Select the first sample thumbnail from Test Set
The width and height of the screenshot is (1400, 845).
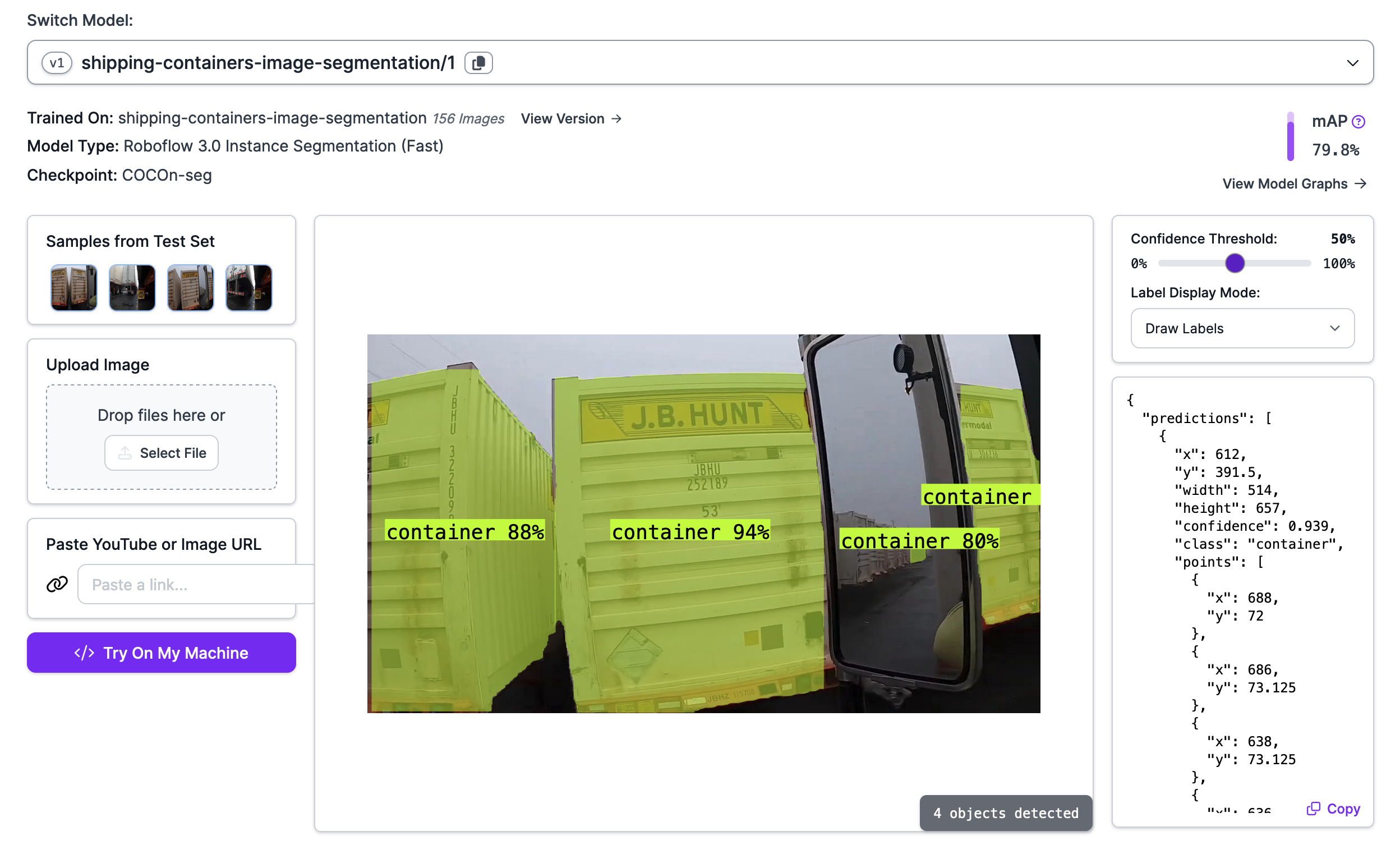[73, 287]
